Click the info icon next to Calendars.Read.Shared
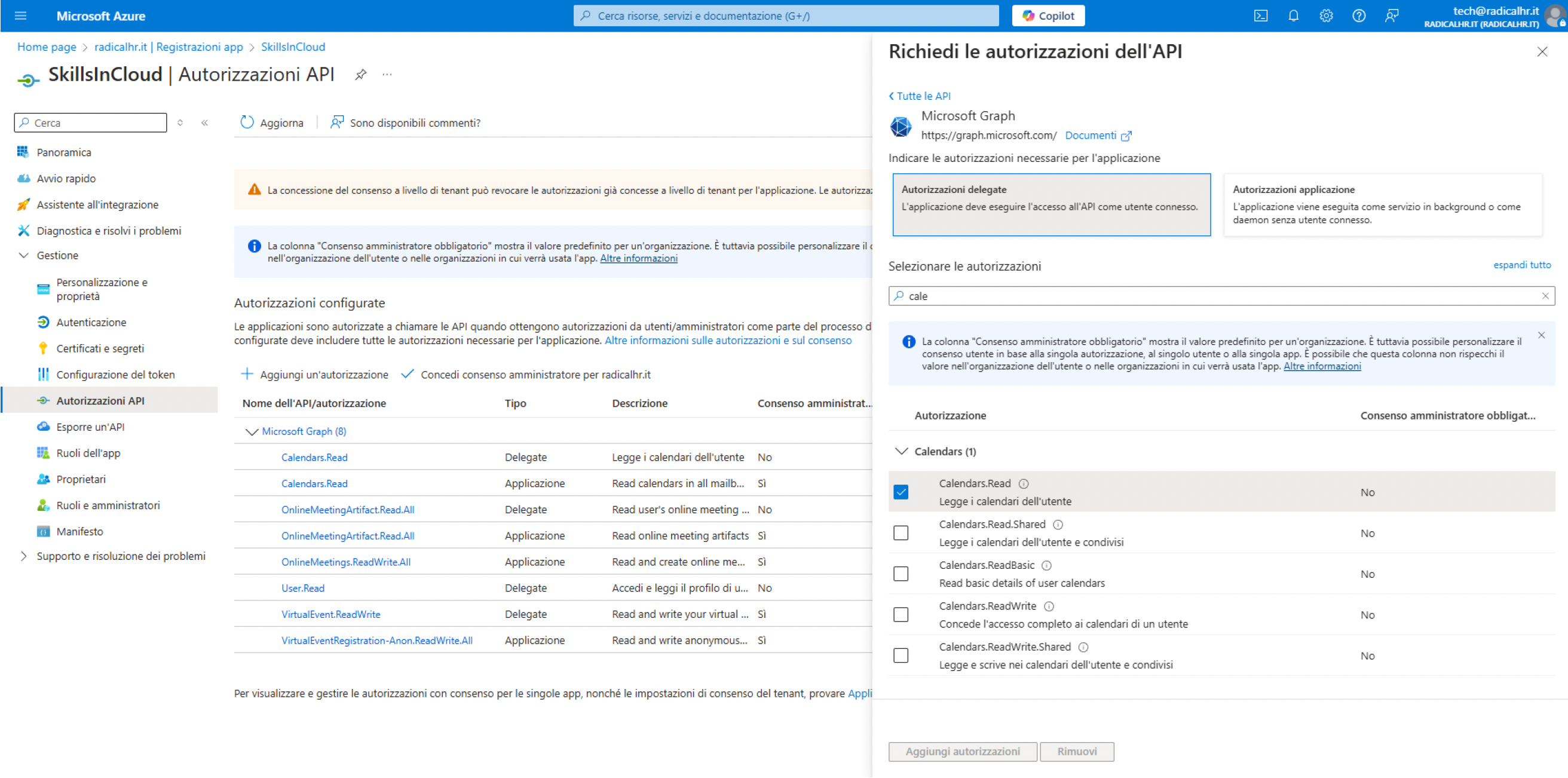Image resolution: width=1568 pixels, height=778 pixels. pos(1058,525)
